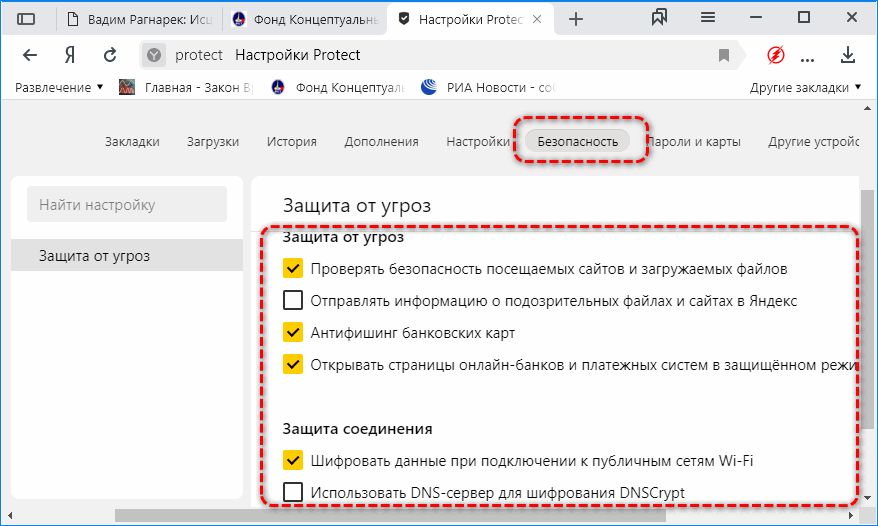Open РИА Новости bookmark

click(488, 87)
